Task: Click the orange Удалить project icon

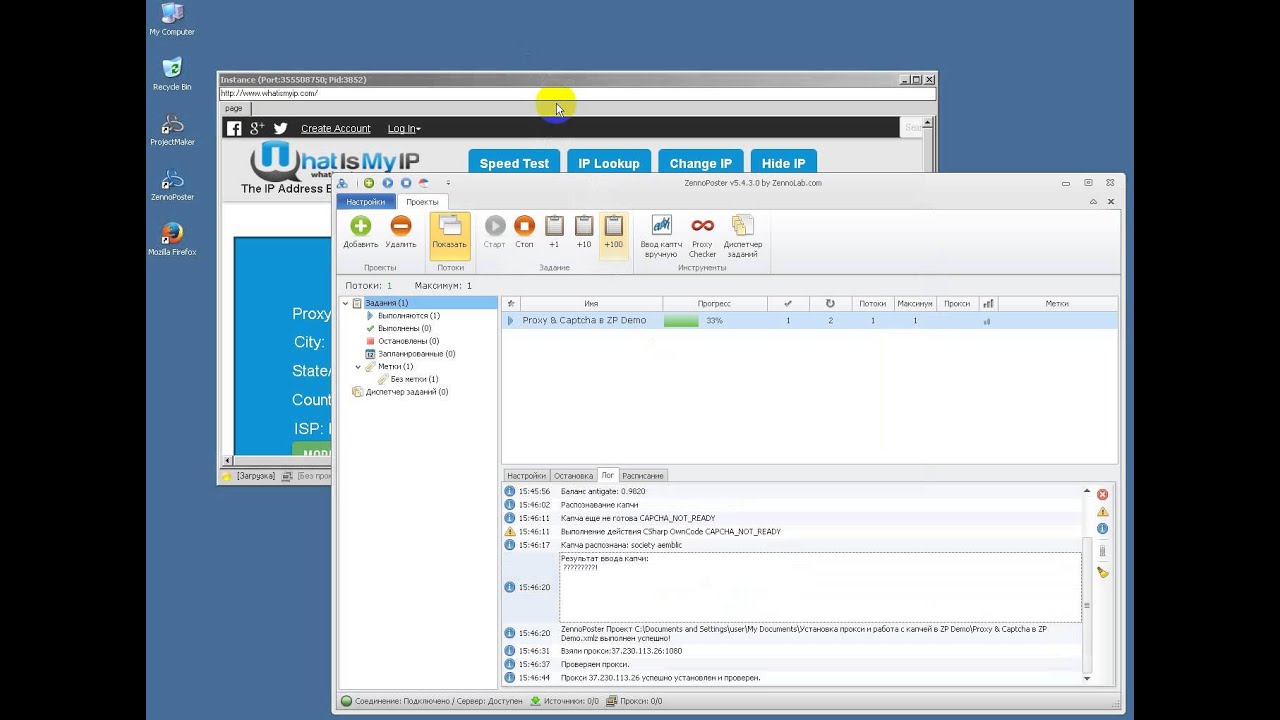Action: click(401, 226)
